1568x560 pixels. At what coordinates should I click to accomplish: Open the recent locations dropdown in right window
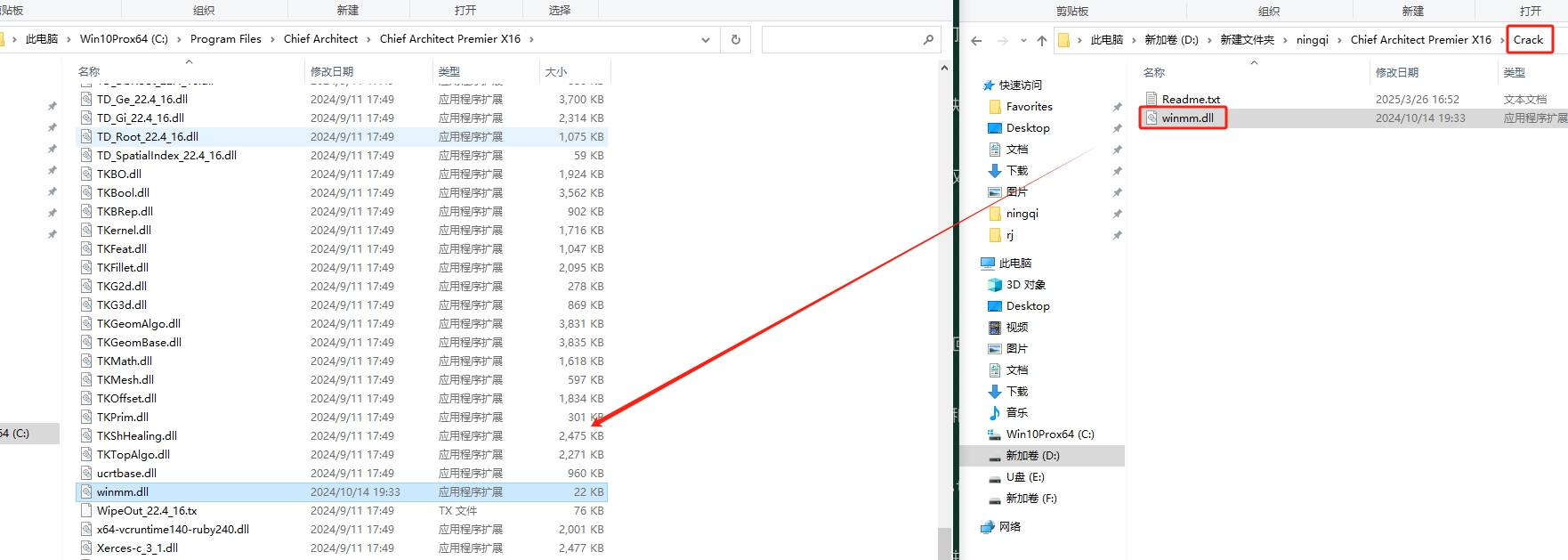(x=1023, y=40)
